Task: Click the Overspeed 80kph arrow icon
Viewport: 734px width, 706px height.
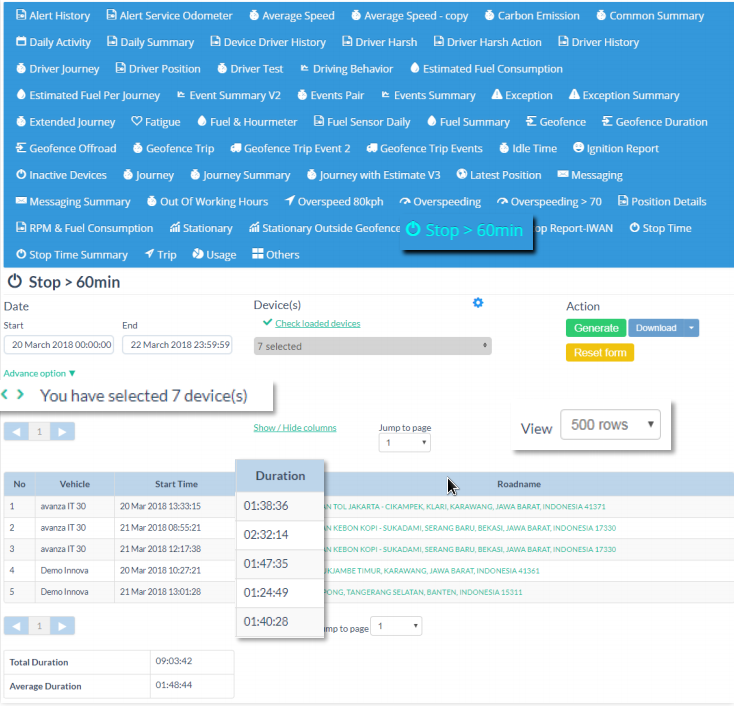Action: [x=290, y=201]
